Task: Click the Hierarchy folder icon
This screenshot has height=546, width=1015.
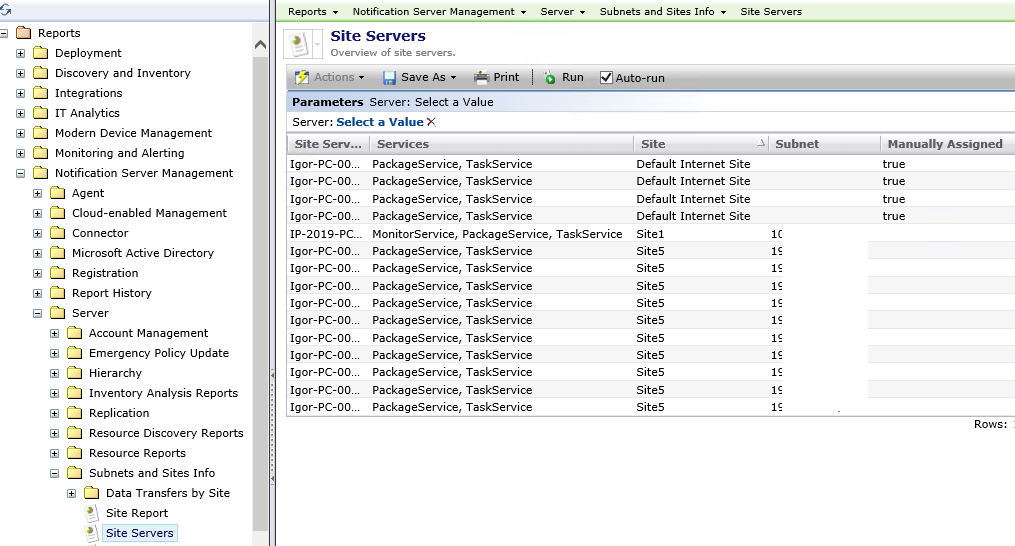Action: pos(74,373)
